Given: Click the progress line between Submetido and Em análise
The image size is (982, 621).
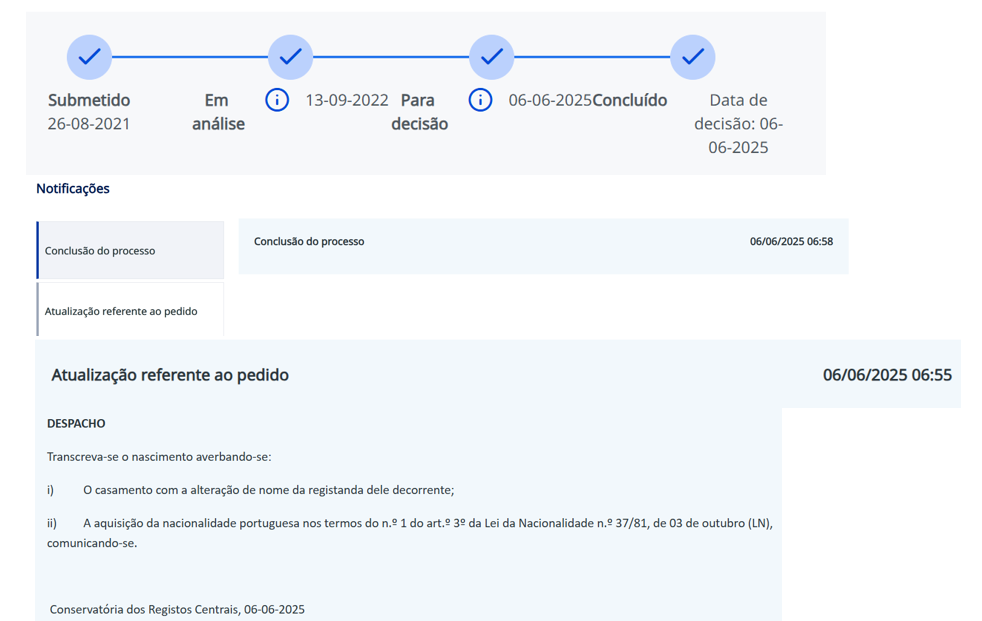Looking at the screenshot, I should tap(190, 57).
